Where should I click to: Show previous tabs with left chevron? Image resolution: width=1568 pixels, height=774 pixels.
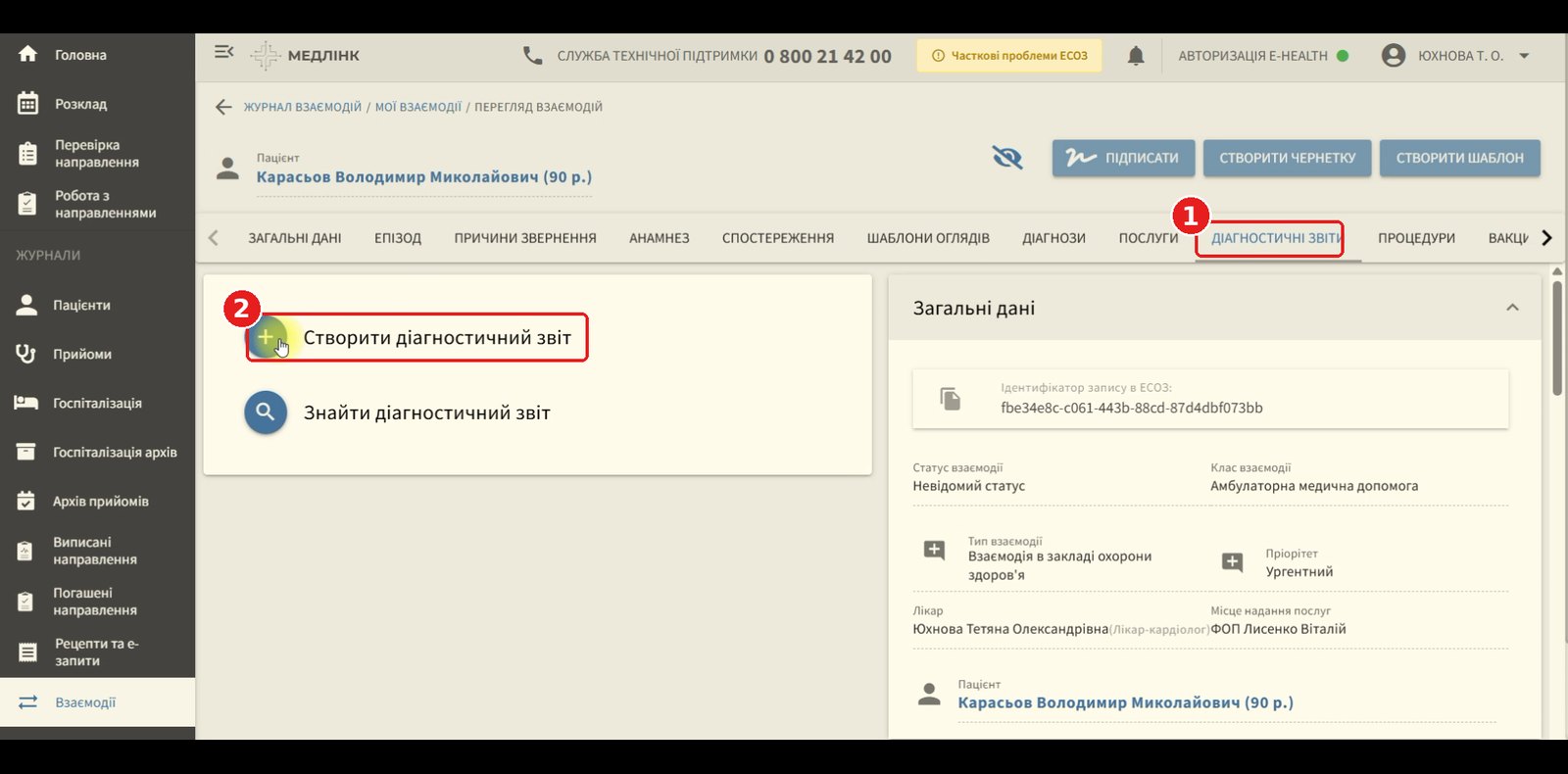pyautogui.click(x=214, y=238)
